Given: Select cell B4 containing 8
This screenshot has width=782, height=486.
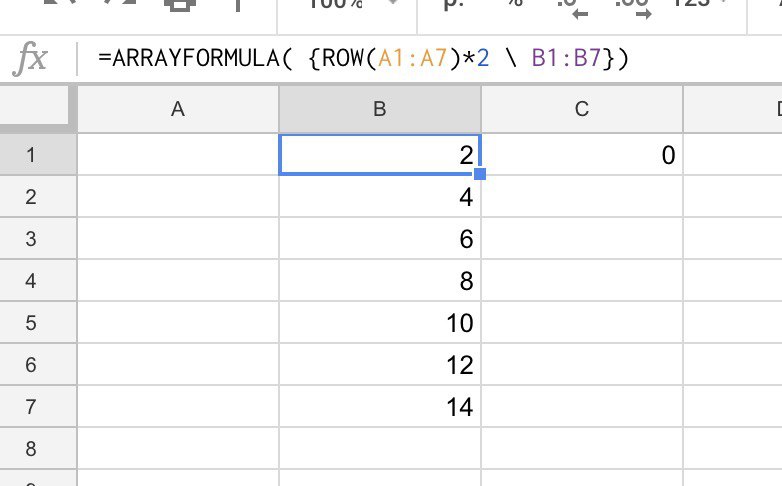Looking at the screenshot, I should pyautogui.click(x=380, y=280).
